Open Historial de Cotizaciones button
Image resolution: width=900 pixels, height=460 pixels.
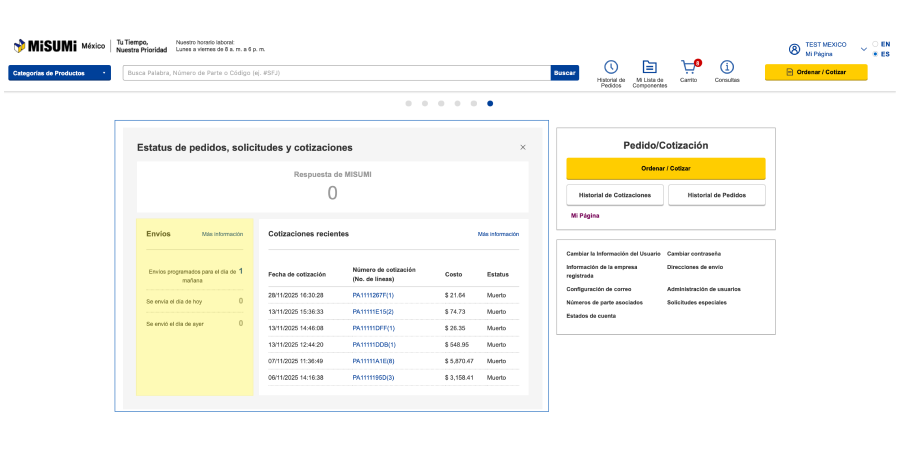[x=615, y=195]
